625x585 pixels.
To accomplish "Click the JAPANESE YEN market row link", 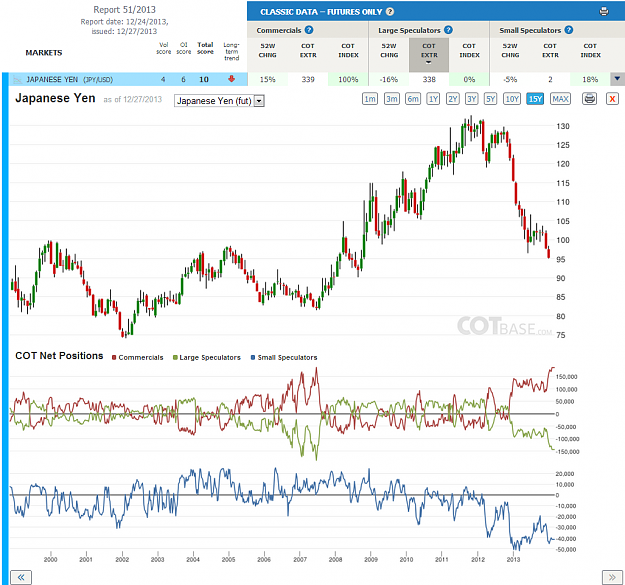I will tap(69, 79).
